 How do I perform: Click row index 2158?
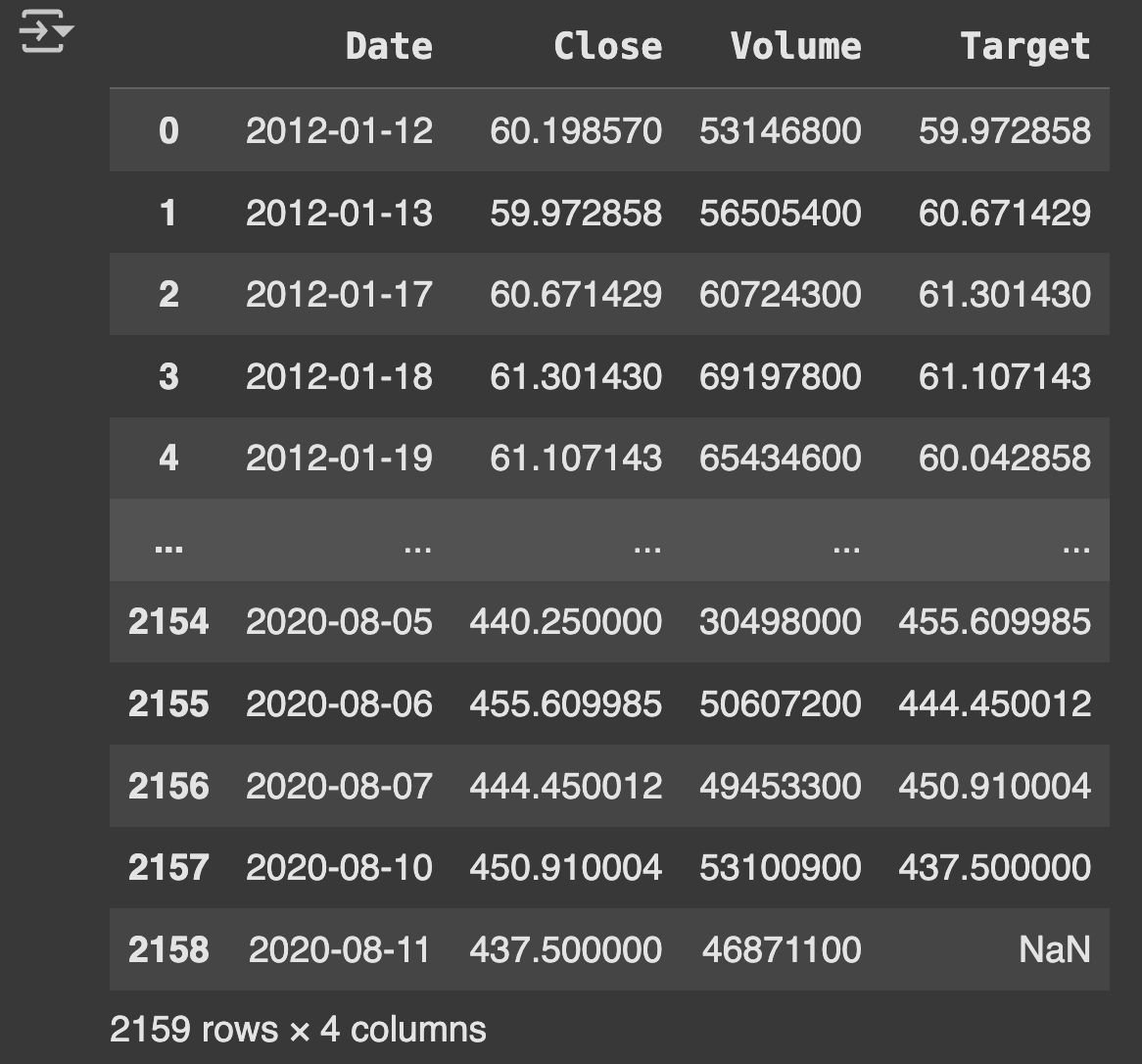pyautogui.click(x=168, y=949)
